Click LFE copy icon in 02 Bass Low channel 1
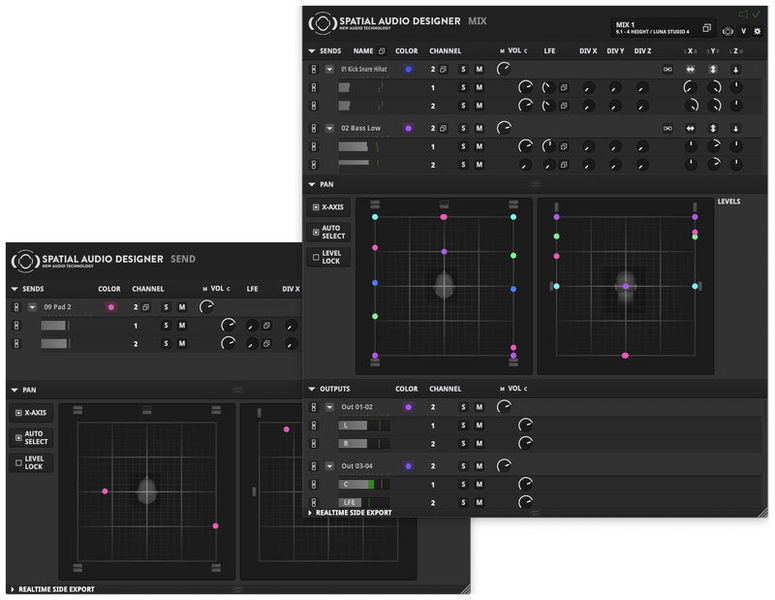The image size is (775, 600). tap(564, 147)
